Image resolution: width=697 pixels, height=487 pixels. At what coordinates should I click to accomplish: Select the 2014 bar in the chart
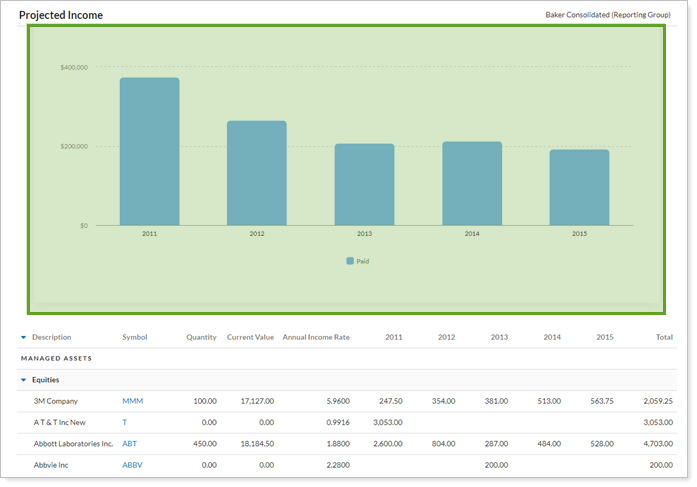click(472, 183)
